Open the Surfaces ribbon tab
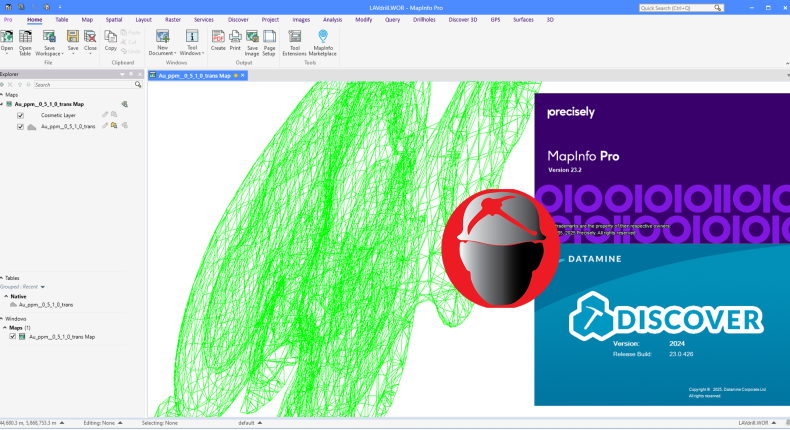 tap(523, 20)
